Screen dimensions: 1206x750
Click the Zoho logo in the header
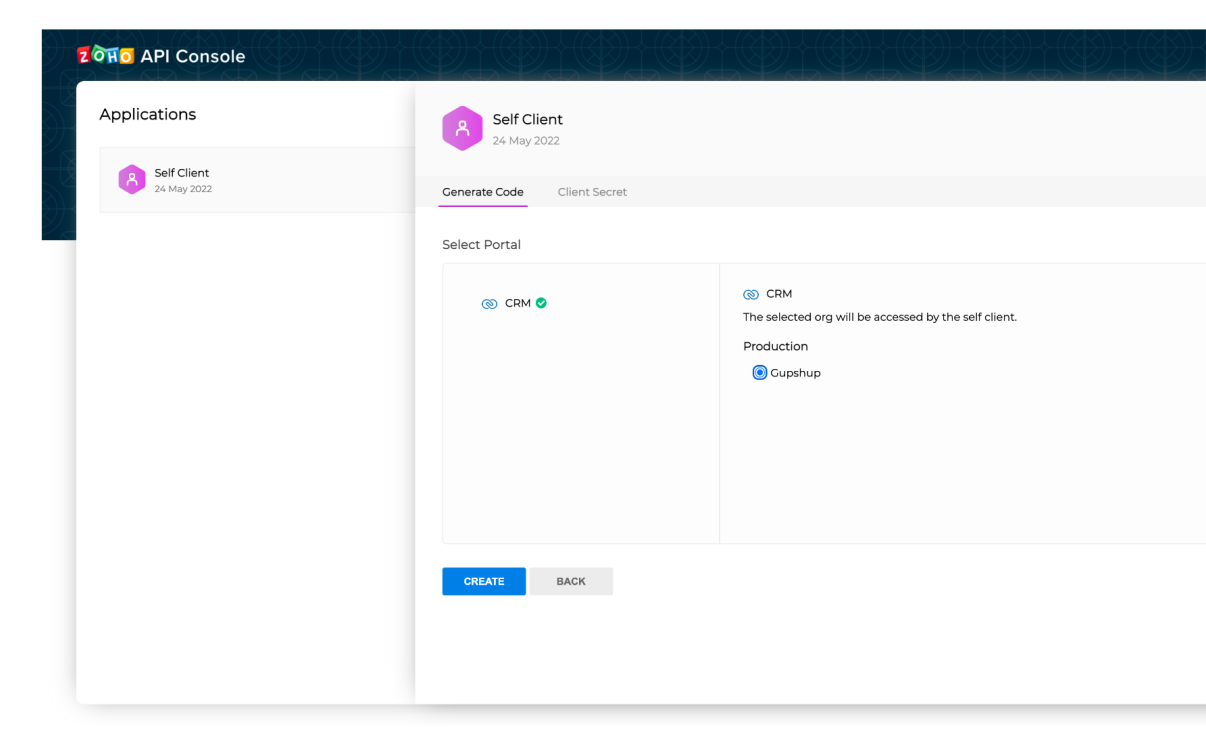[105, 55]
